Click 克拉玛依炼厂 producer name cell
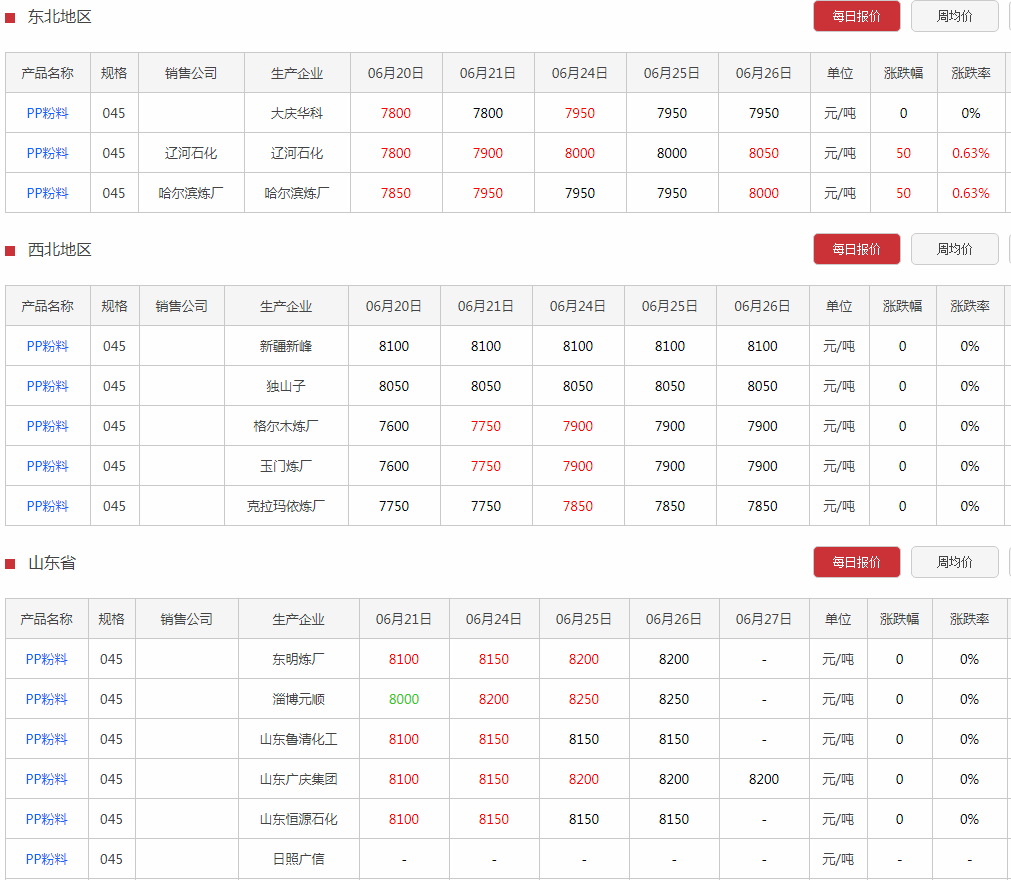Image resolution: width=1011 pixels, height=880 pixels. tap(286, 506)
